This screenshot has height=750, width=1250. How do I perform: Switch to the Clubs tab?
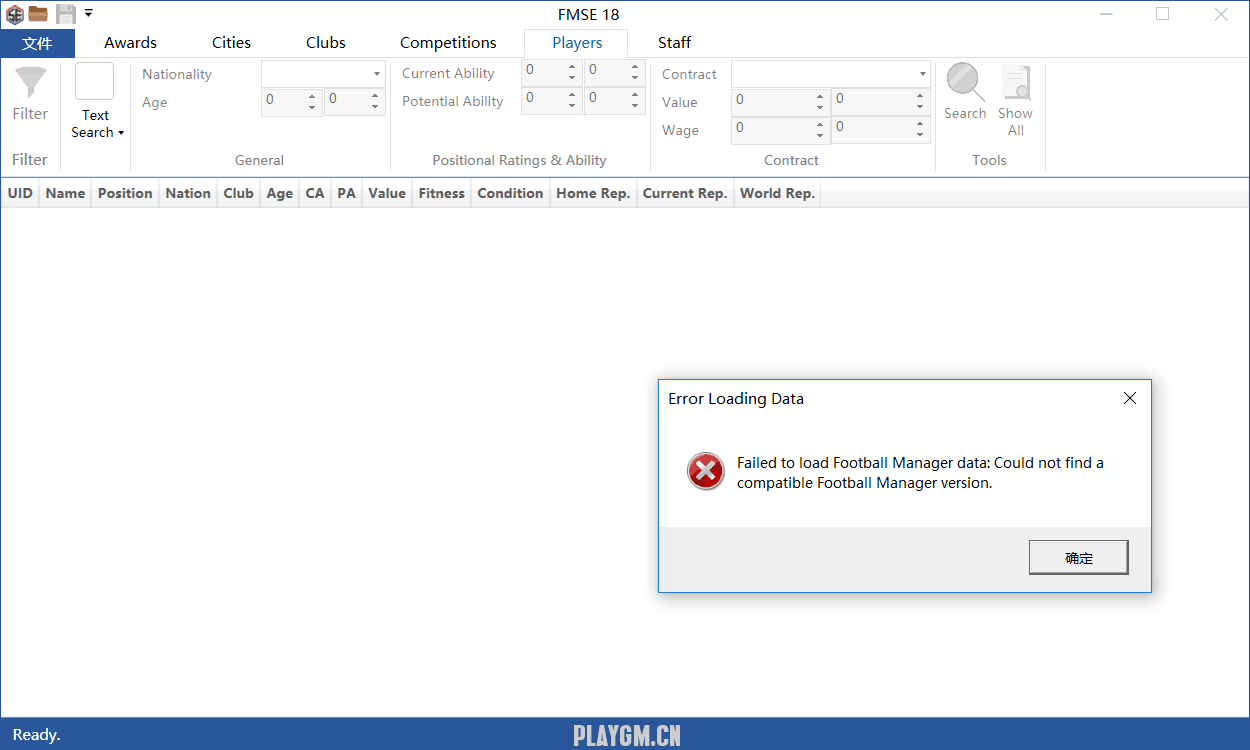pyautogui.click(x=326, y=43)
